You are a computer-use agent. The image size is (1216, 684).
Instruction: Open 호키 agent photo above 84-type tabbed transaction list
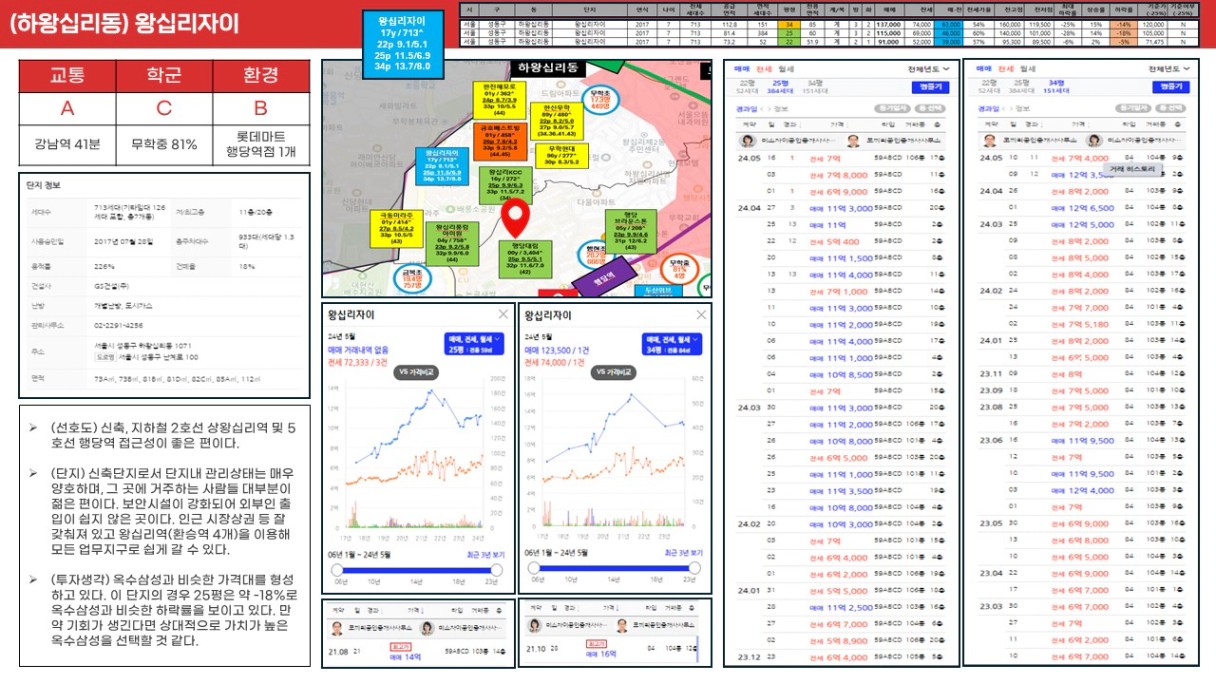pos(989,141)
